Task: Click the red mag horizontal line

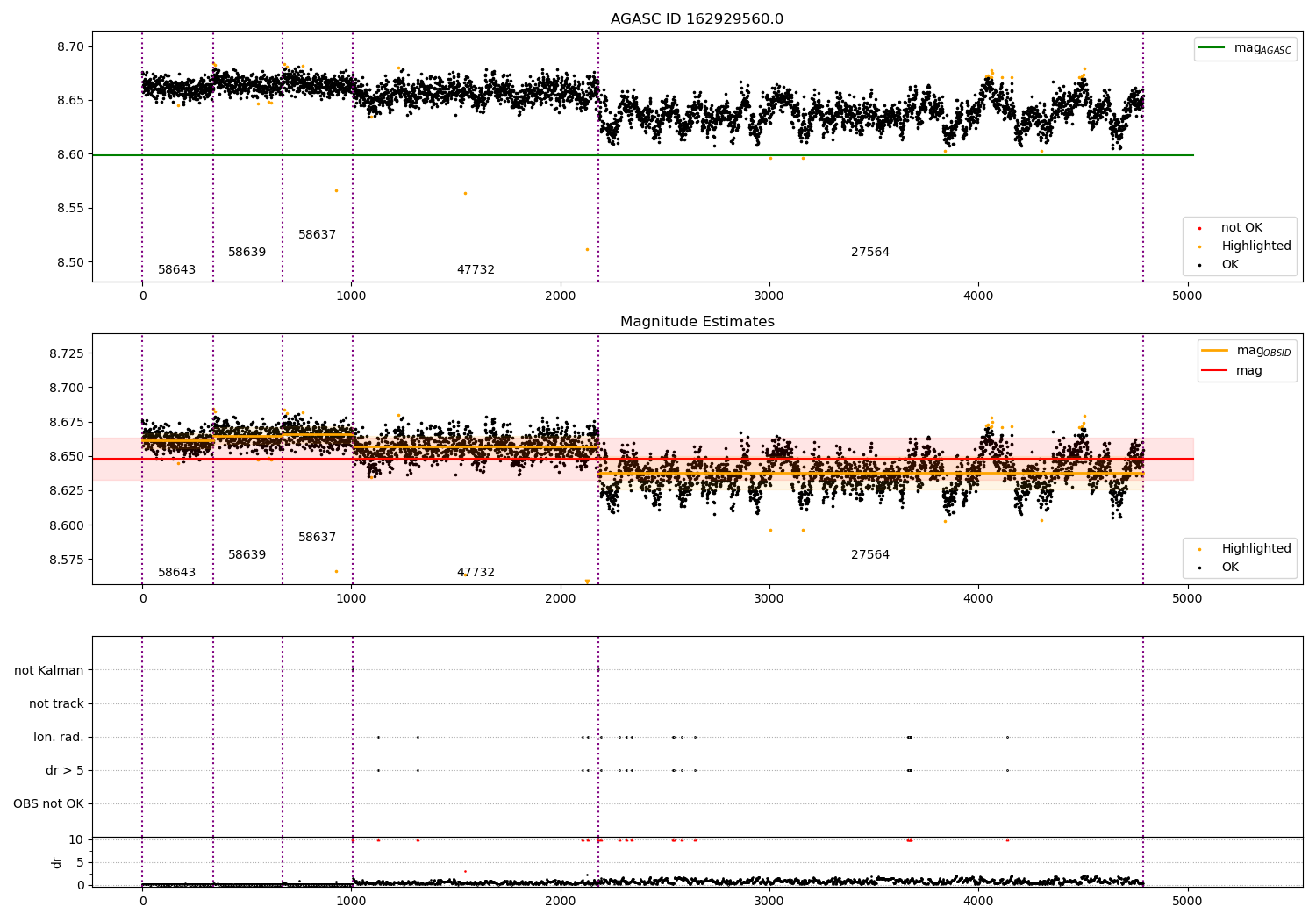Action: point(642,459)
